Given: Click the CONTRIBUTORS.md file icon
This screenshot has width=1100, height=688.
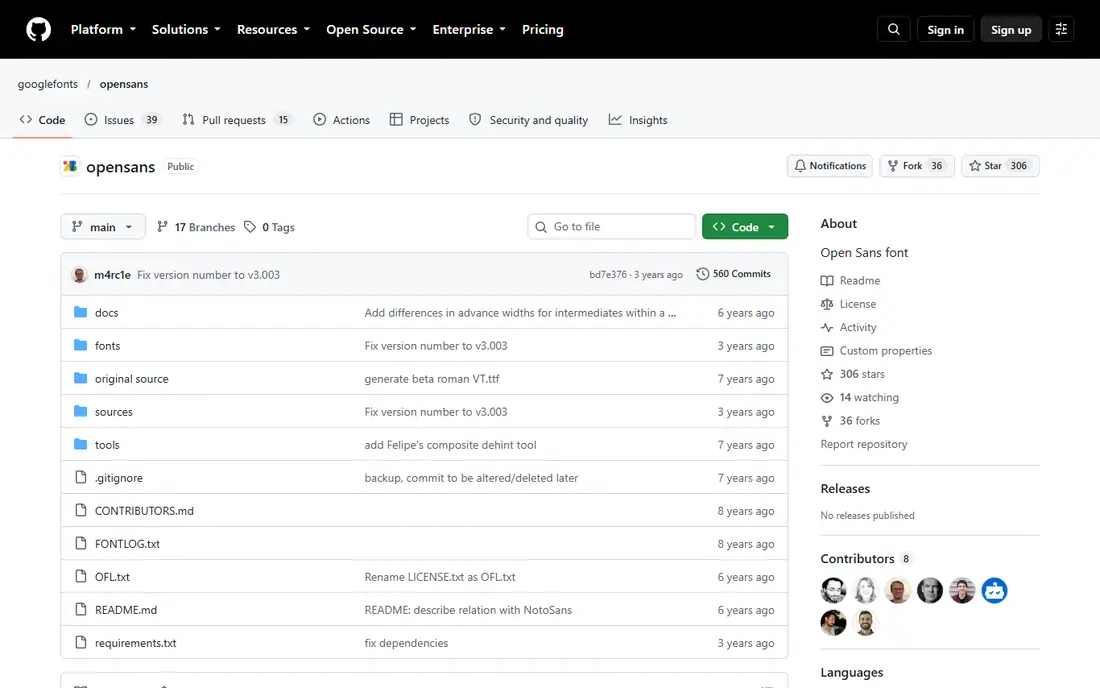Looking at the screenshot, I should tap(81, 510).
